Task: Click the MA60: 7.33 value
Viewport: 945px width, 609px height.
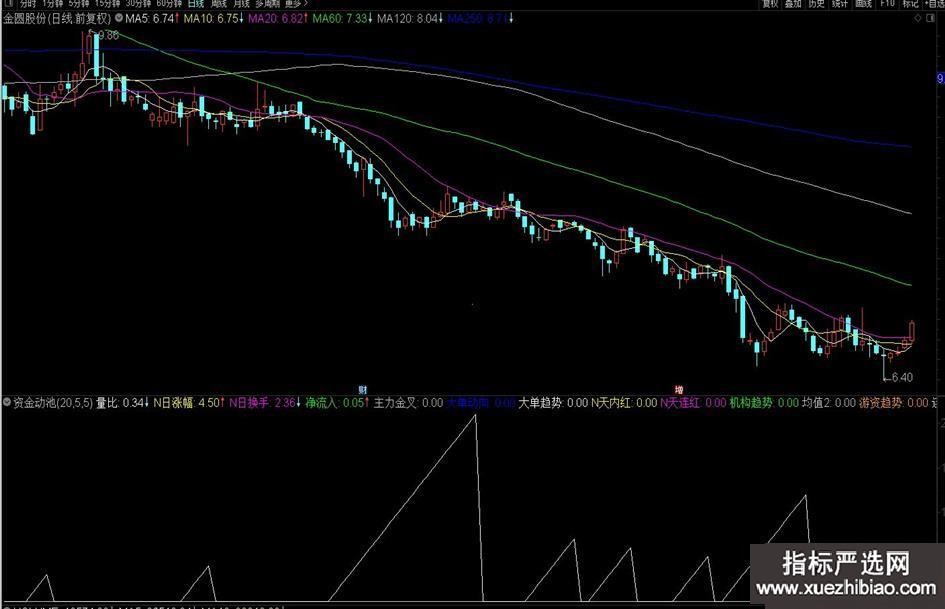Action: pos(342,19)
